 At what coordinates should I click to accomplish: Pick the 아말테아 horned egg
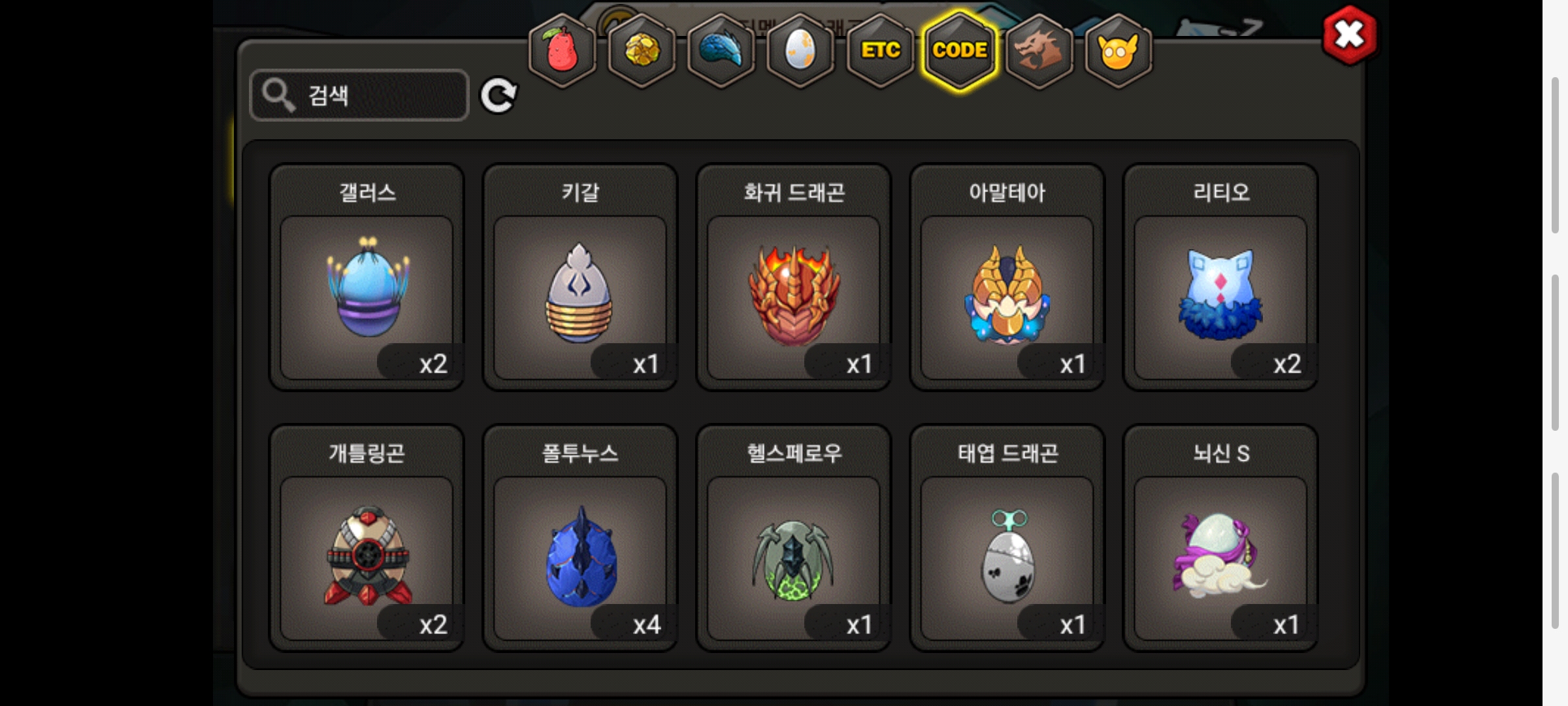[x=1007, y=277]
